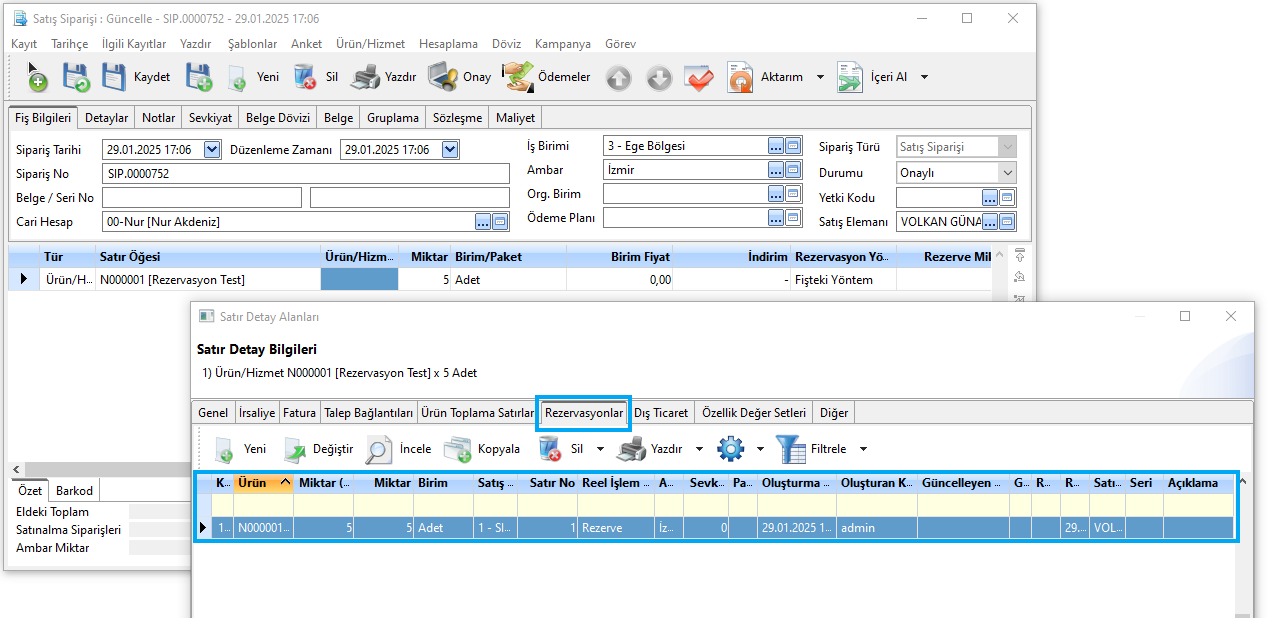This screenshot has height=618, width=1271.
Task: Open the Hesaplama menu
Action: [x=448, y=44]
